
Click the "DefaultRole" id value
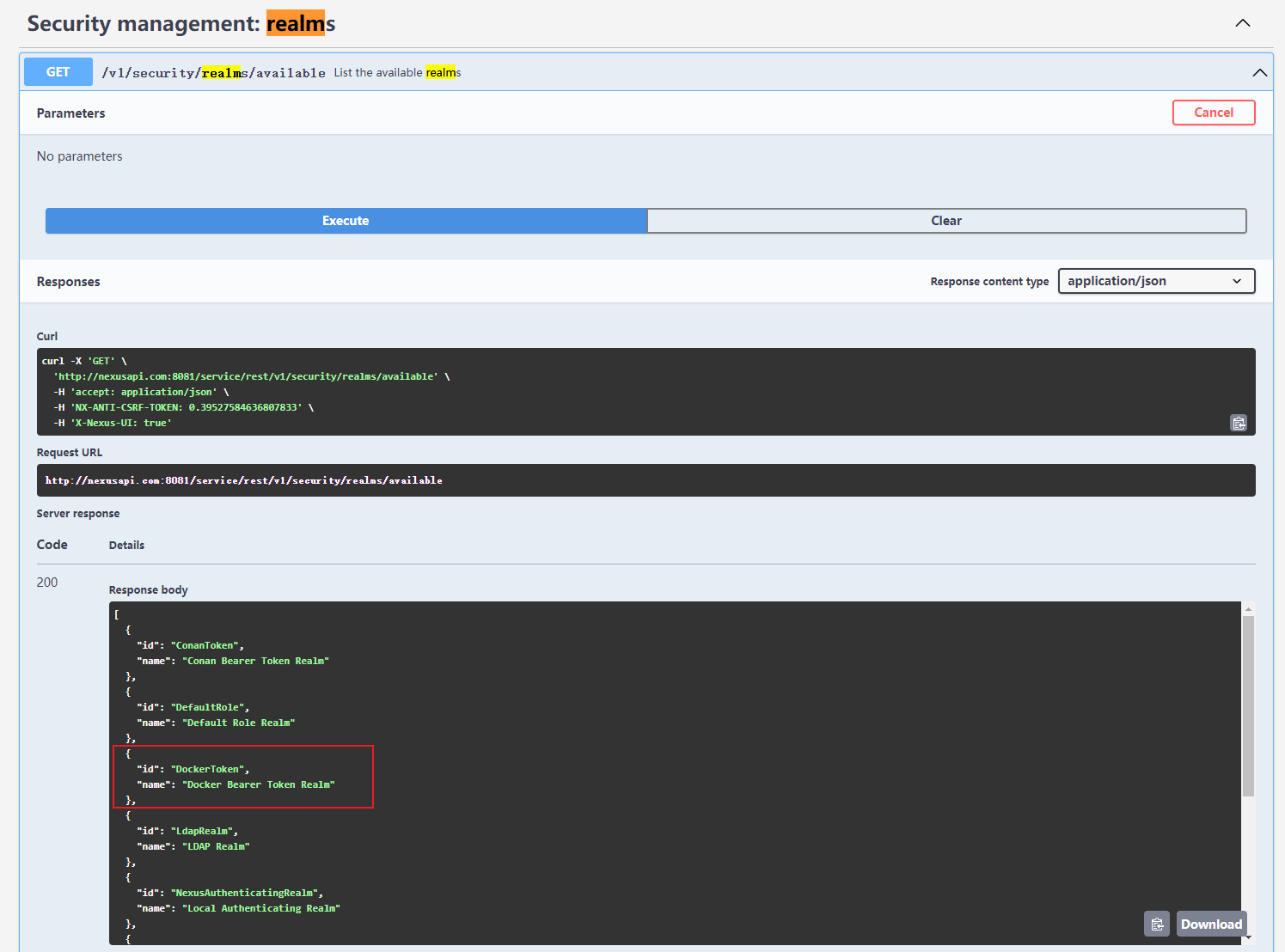210,707
